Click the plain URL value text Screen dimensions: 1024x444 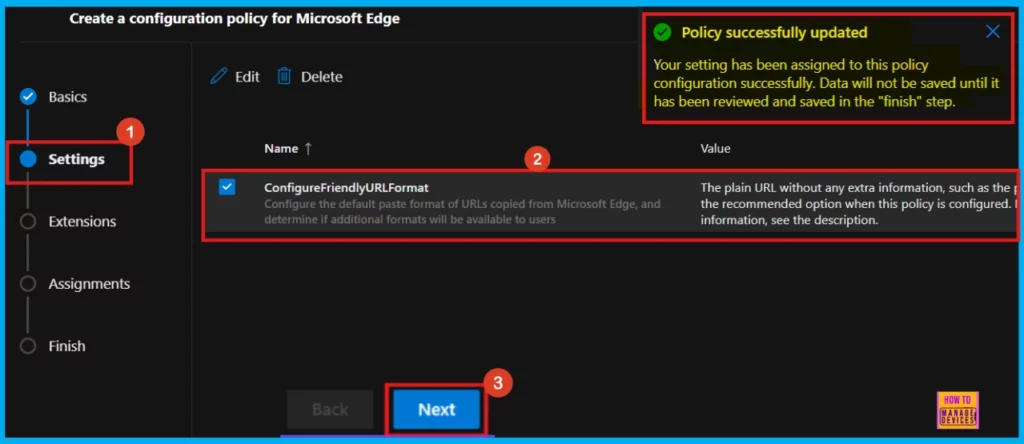click(859, 204)
